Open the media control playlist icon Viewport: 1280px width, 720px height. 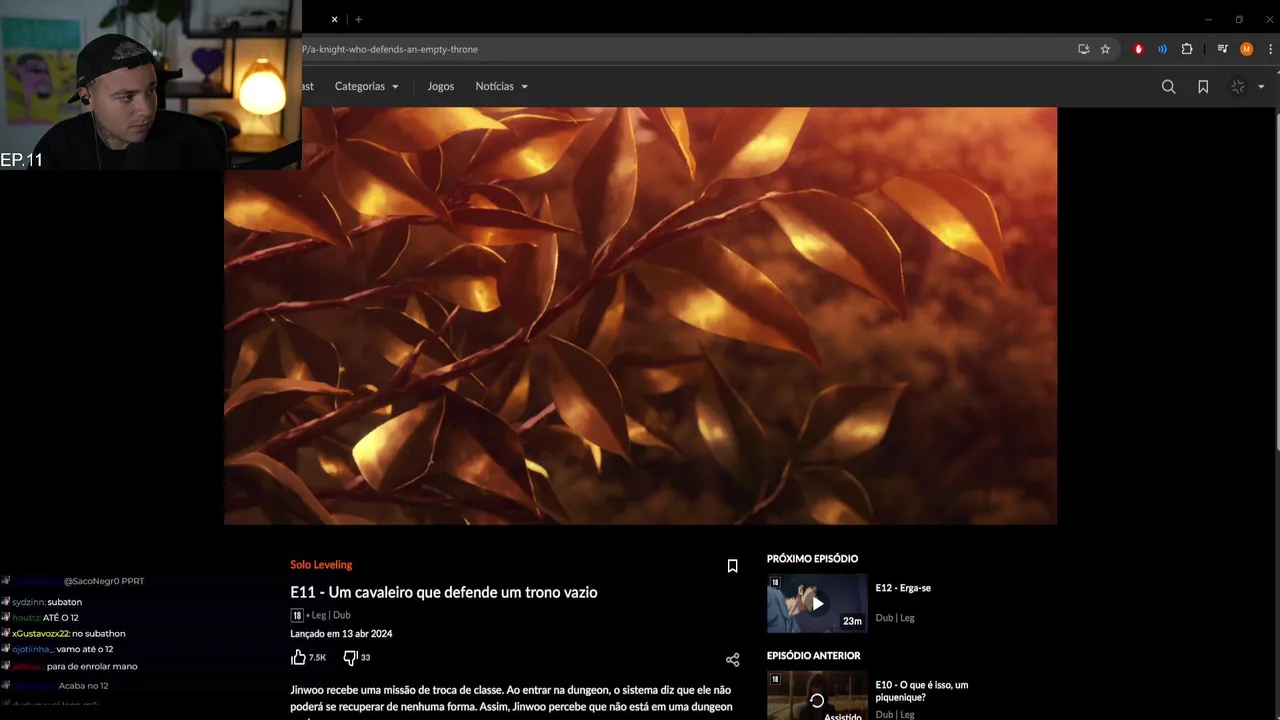(x=1222, y=49)
